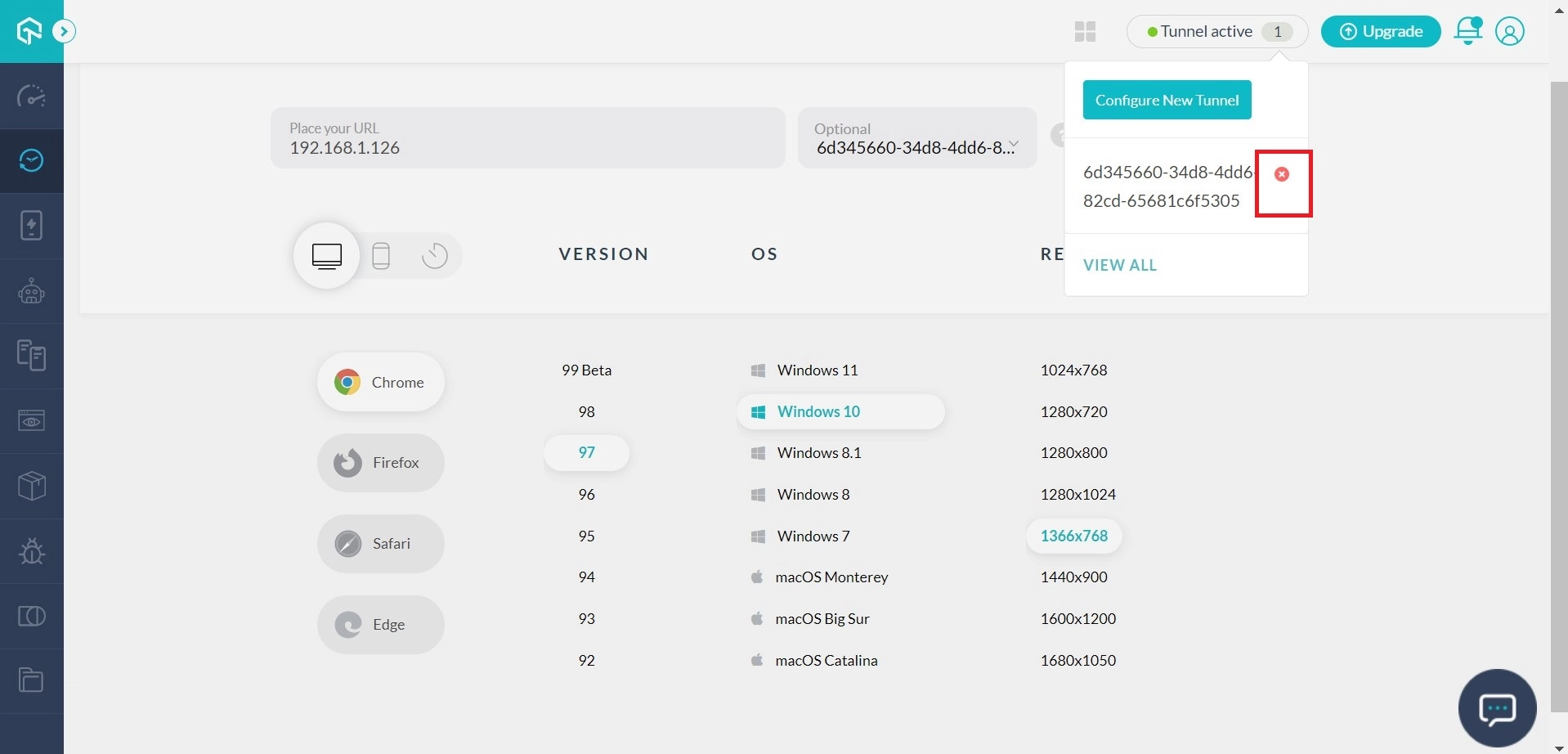
Task: Expand the sidebar with arrow button
Action: (64, 32)
